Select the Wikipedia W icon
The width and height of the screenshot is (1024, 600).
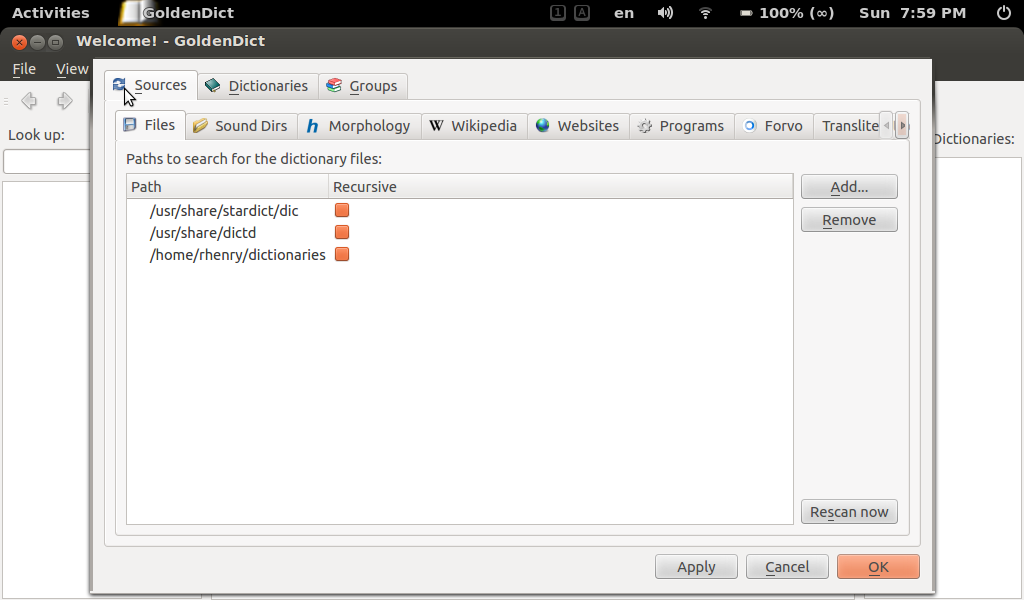click(x=437, y=125)
